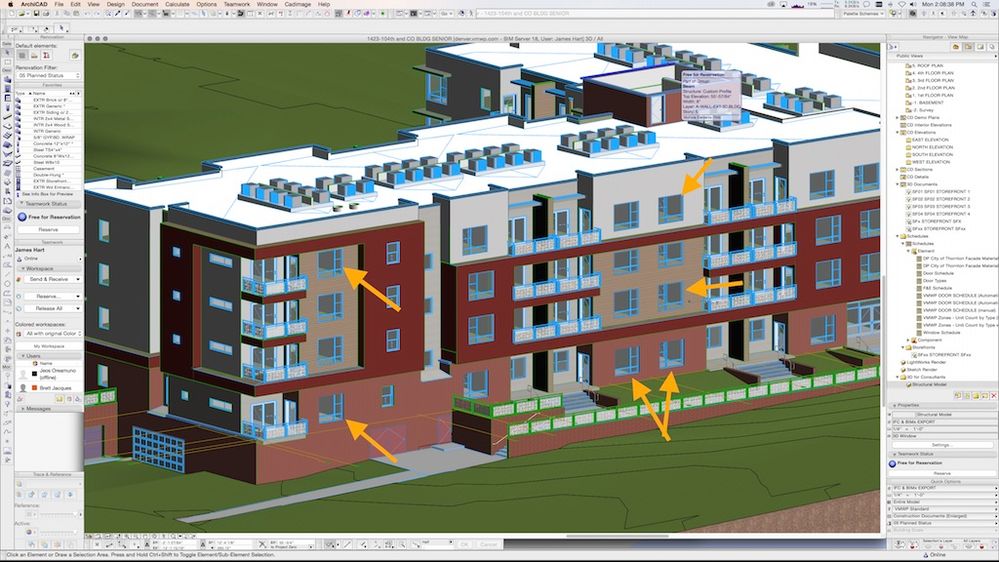Open the Sketch Render view

coord(918,370)
